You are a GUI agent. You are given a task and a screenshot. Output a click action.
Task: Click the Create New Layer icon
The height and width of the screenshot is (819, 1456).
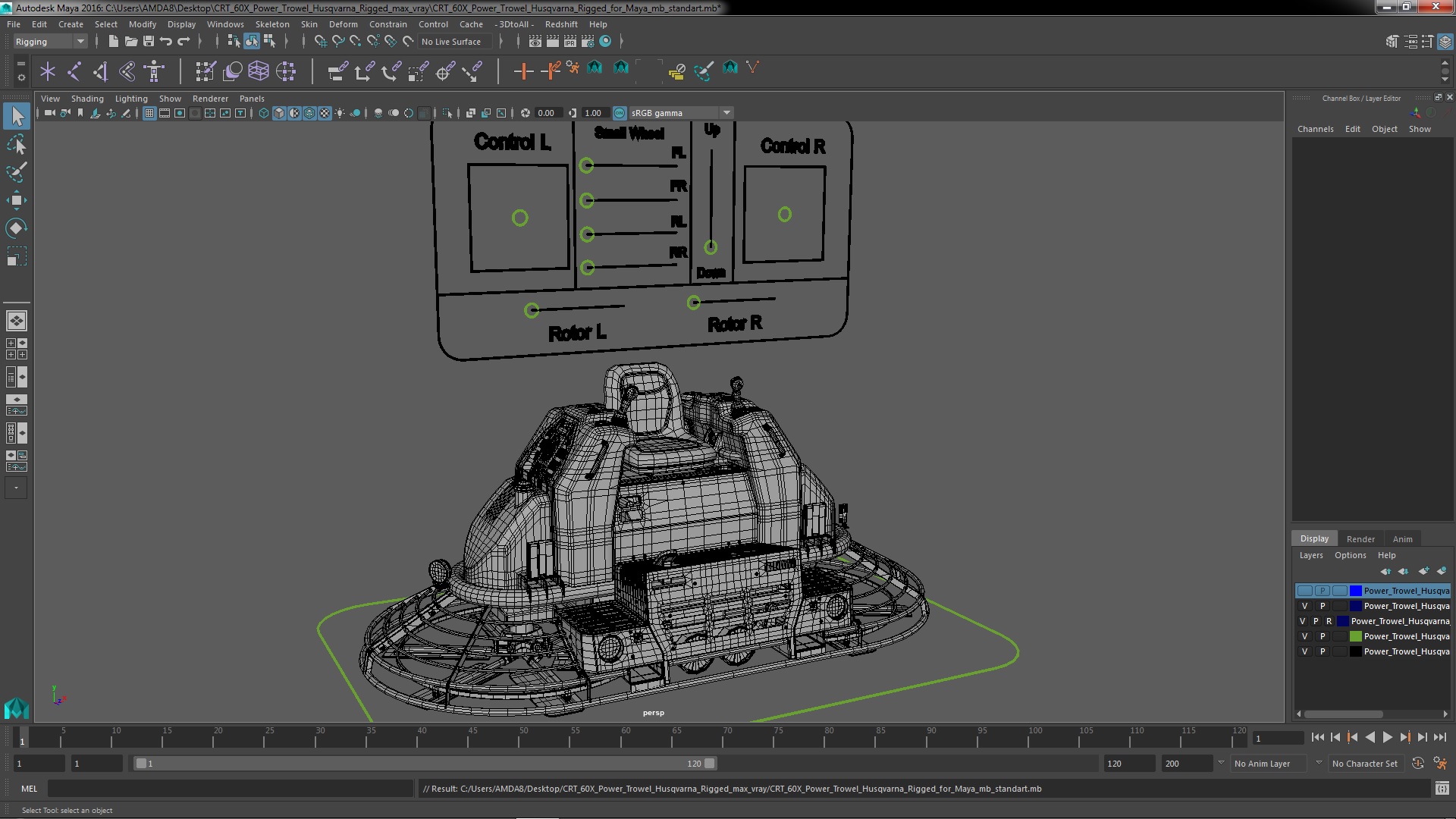coord(1423,571)
